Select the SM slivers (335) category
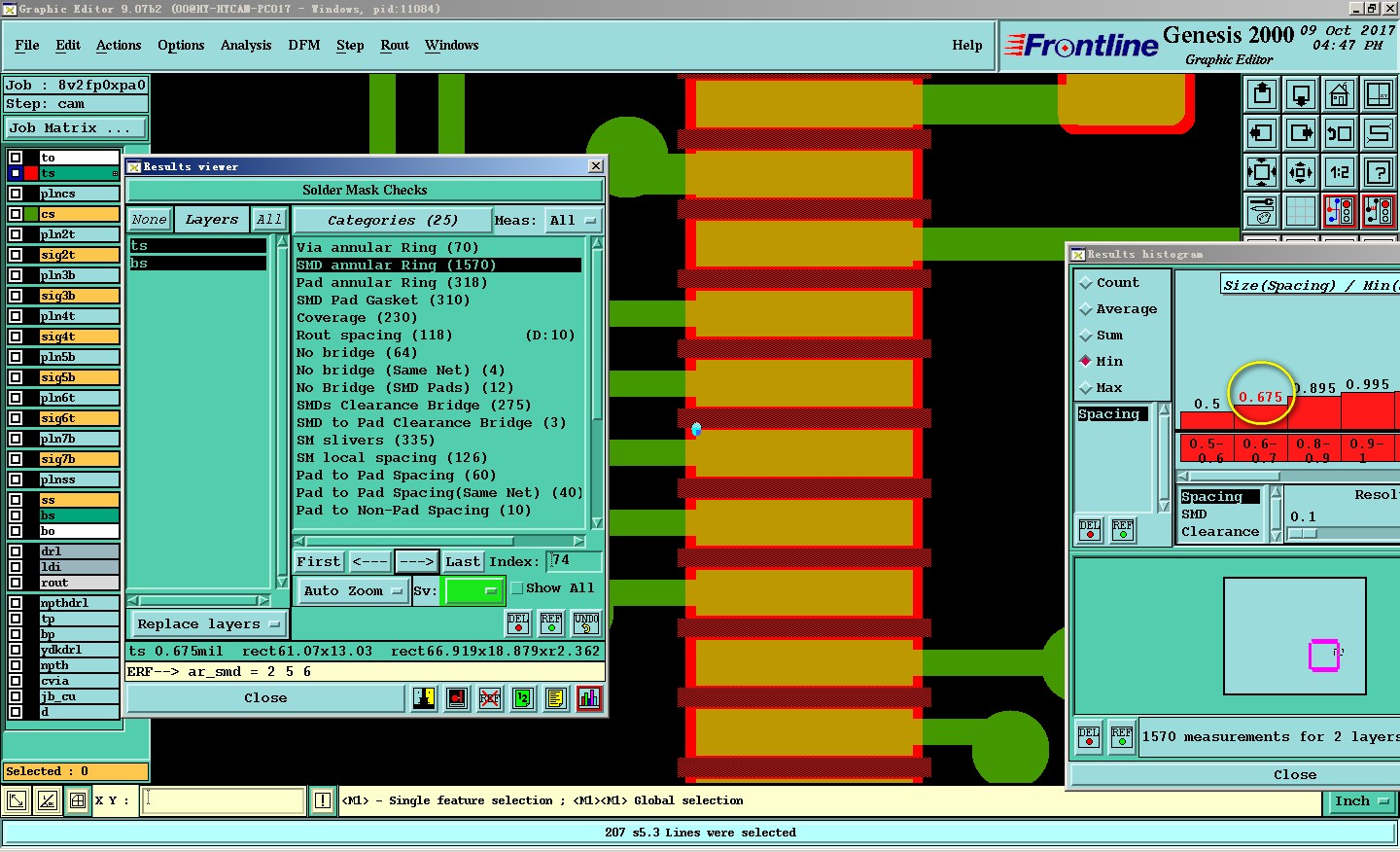 [x=366, y=441]
